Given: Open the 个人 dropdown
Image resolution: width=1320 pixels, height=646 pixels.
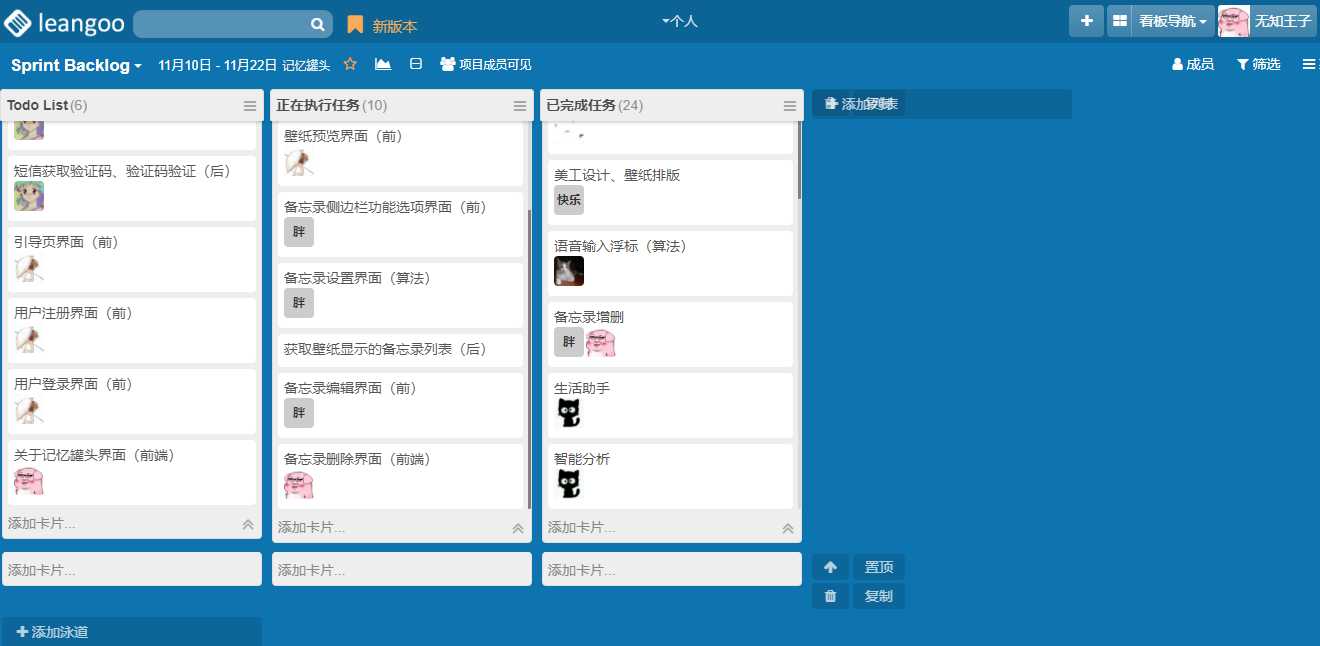Looking at the screenshot, I should tap(680, 21).
